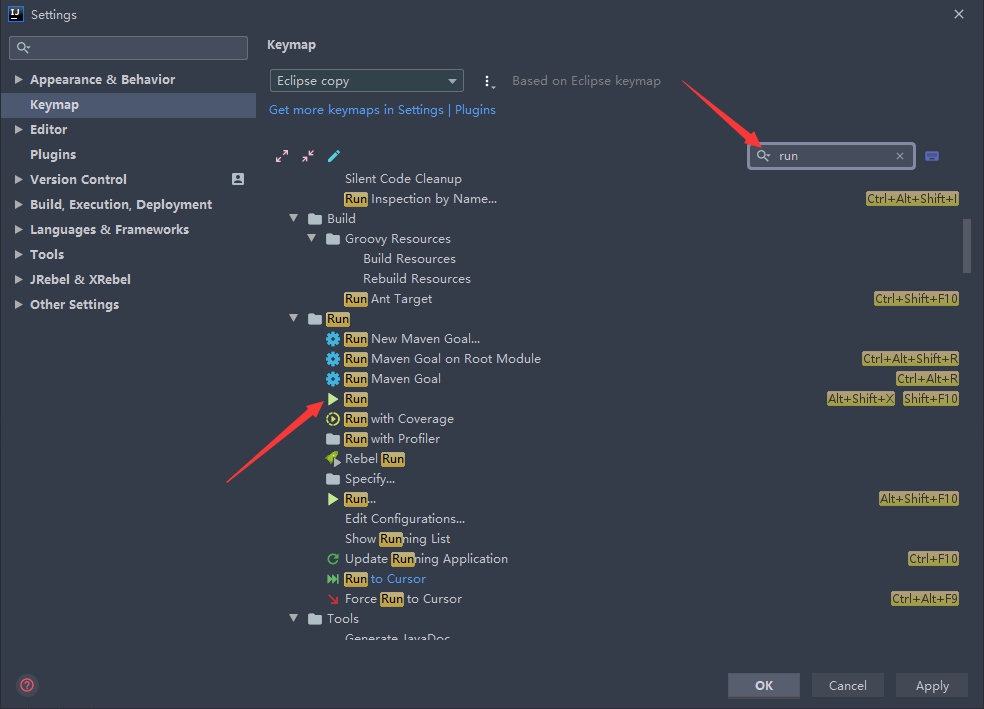Click green play icon of Run... action

(333, 499)
